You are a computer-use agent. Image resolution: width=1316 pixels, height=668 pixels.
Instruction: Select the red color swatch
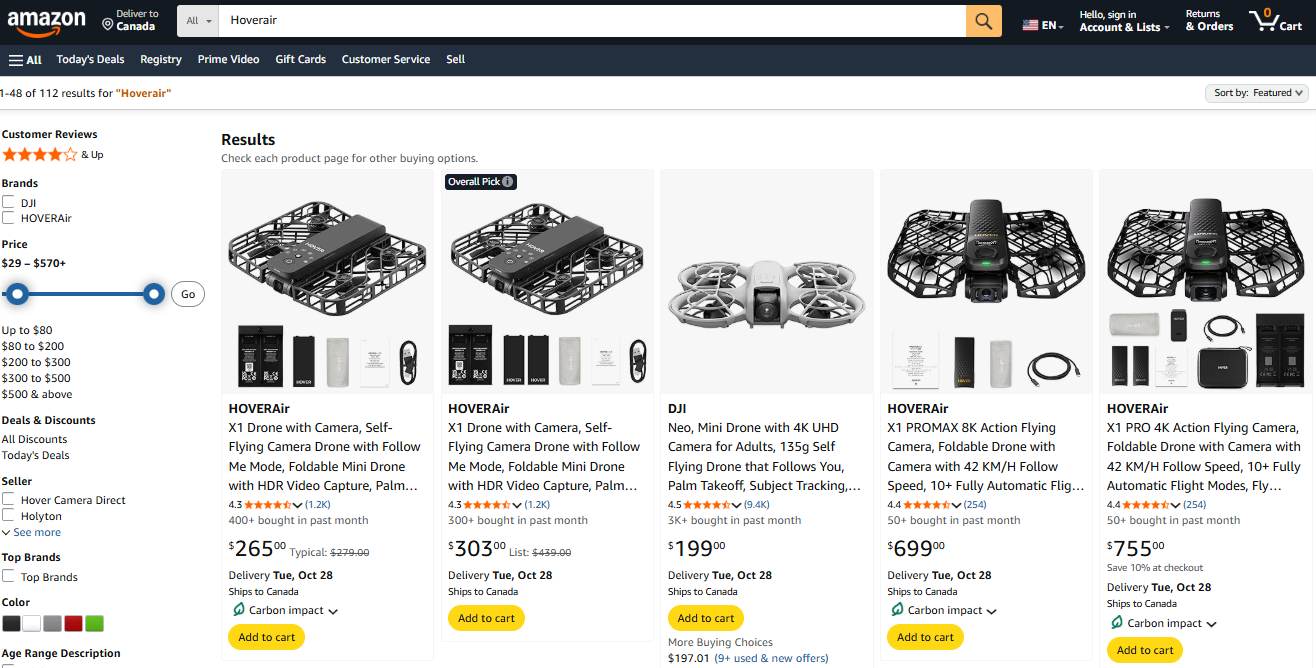pos(73,624)
